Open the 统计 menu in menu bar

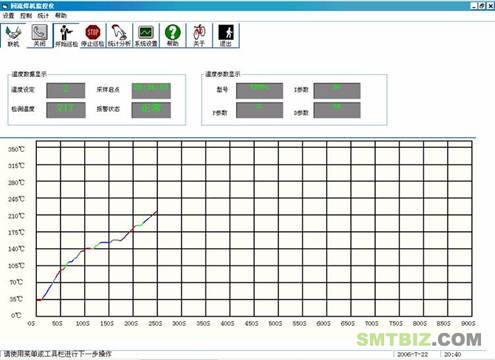(43, 16)
